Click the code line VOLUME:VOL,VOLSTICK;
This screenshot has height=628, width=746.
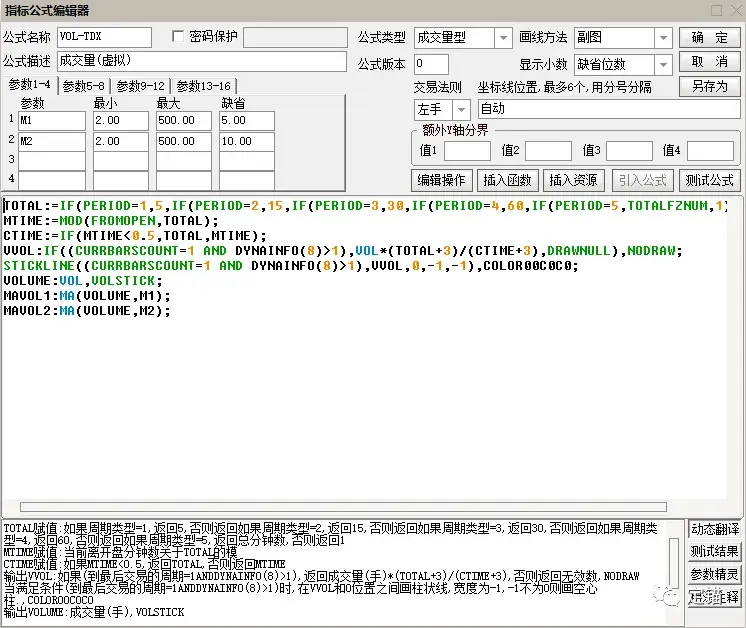point(83,281)
